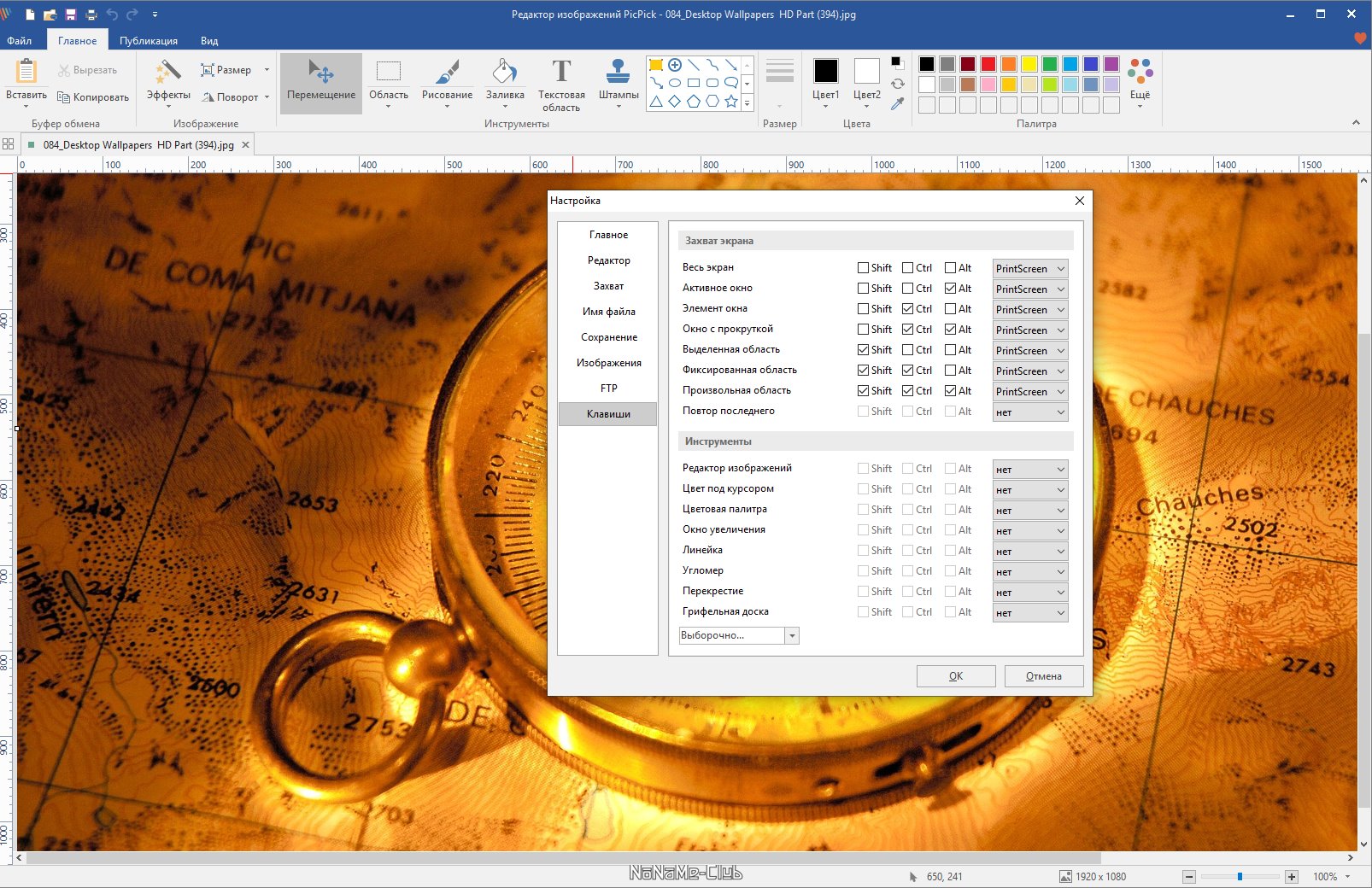Select the Area (Область) selection tool
The image size is (1372, 888).
(388, 83)
